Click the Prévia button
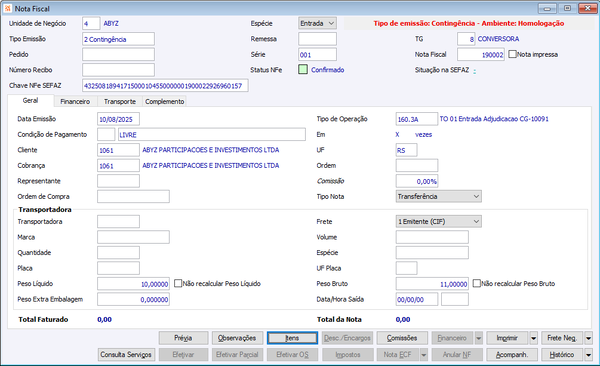Viewport: 600px width, 366px height. (x=183, y=338)
